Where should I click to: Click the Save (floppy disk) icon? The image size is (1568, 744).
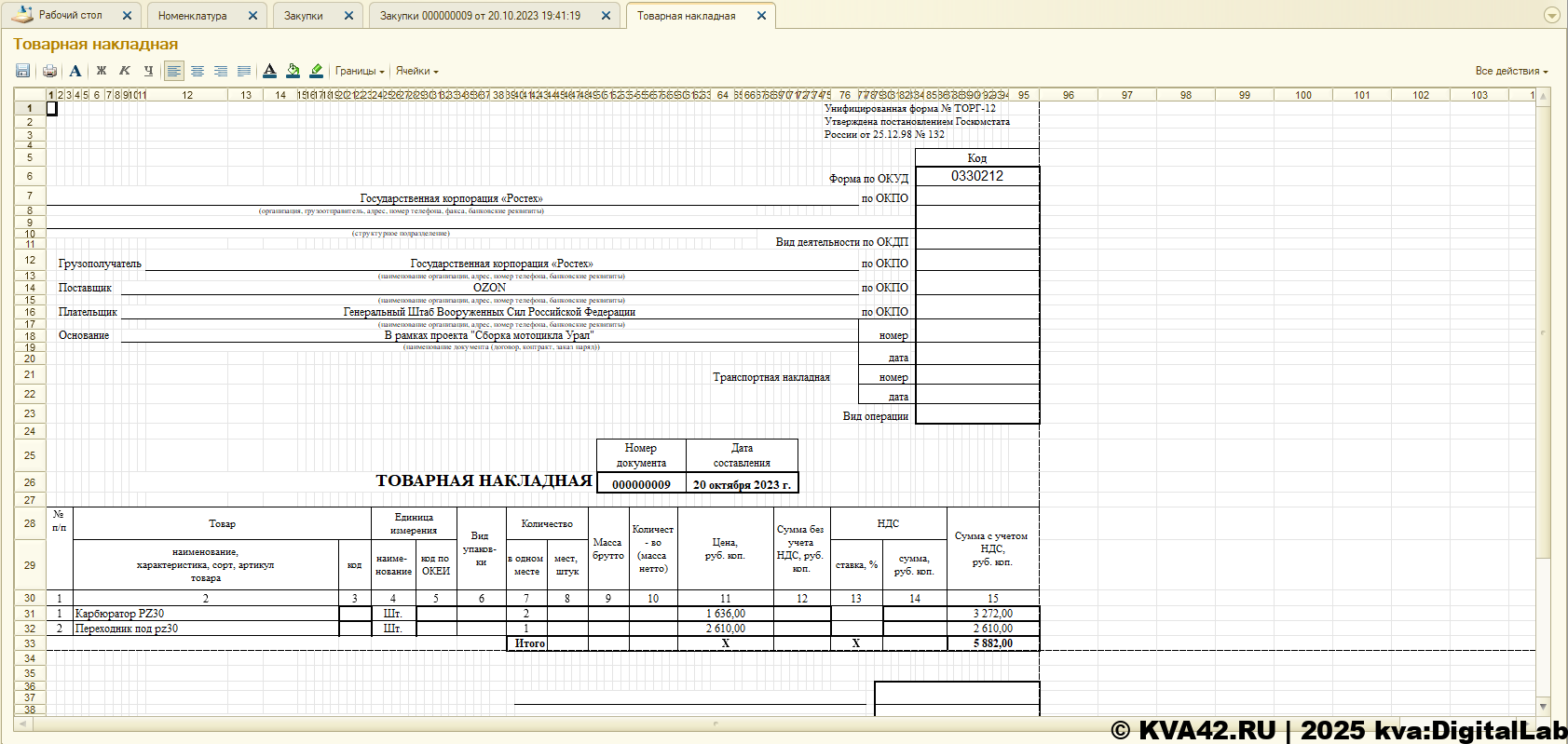point(23,71)
